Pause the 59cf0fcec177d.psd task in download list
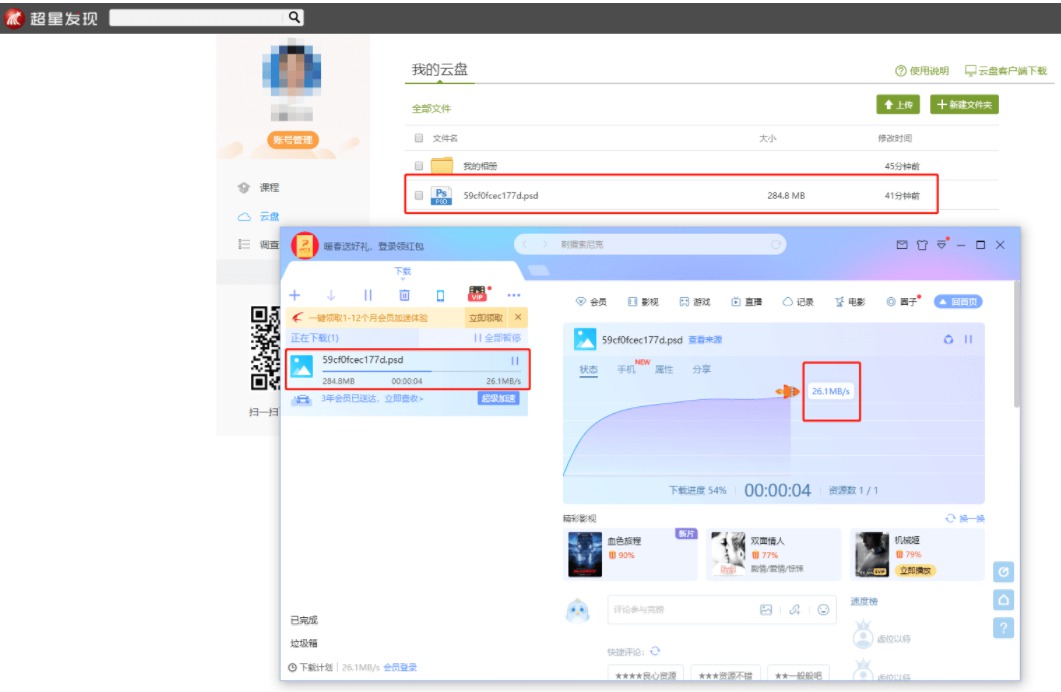Screen dimensions: 1061x692 515,361
